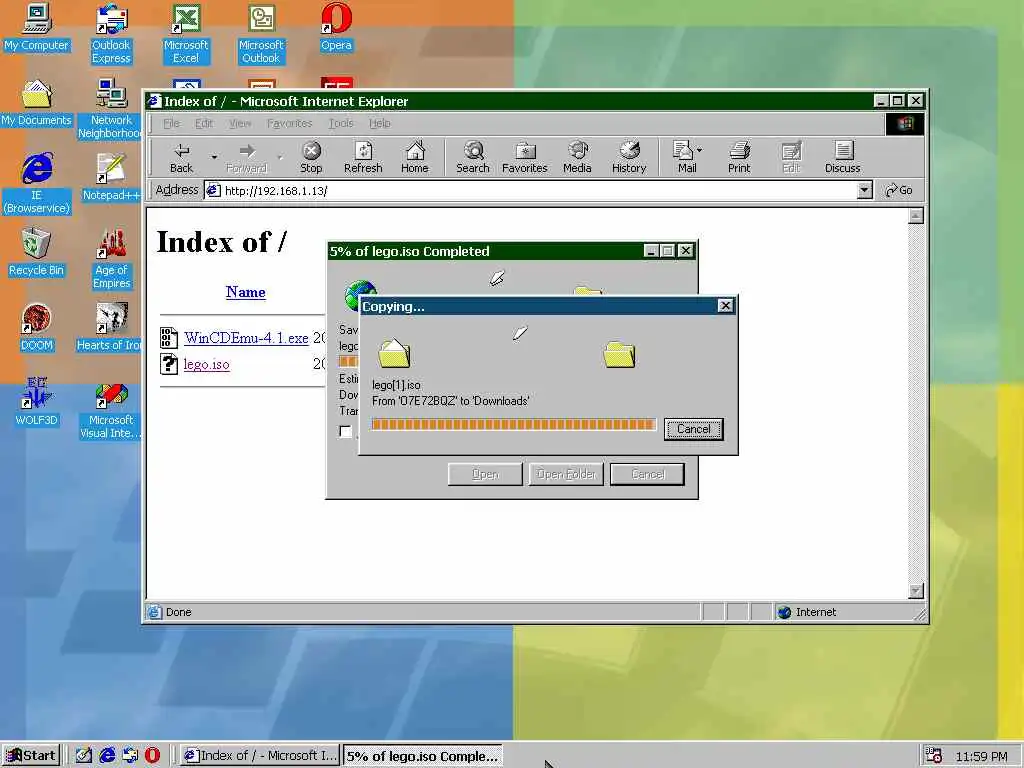Click the Back toolbar button
Viewport: 1024px width, 768px height.
pyautogui.click(x=181, y=157)
